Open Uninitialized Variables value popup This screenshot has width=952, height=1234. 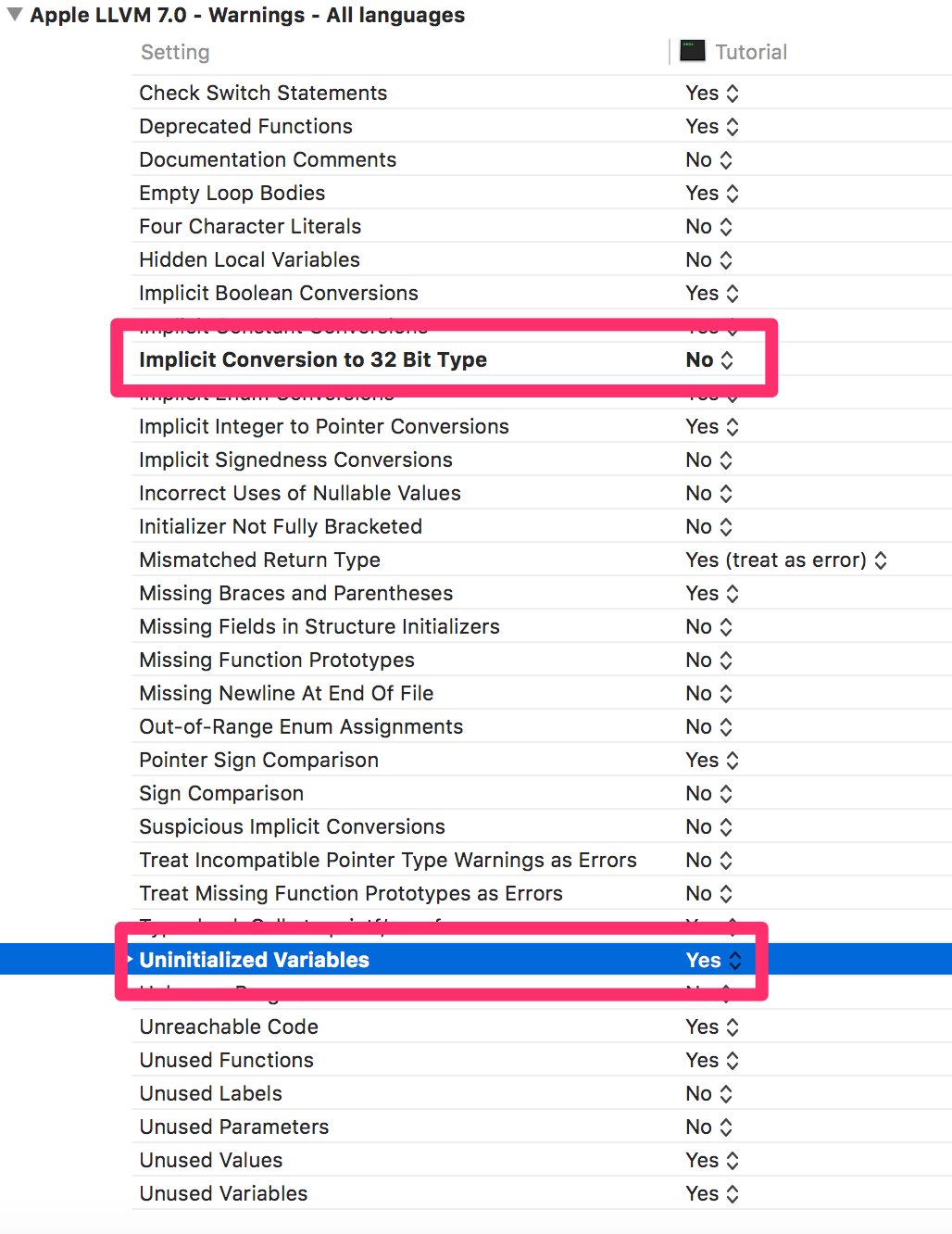click(x=714, y=960)
